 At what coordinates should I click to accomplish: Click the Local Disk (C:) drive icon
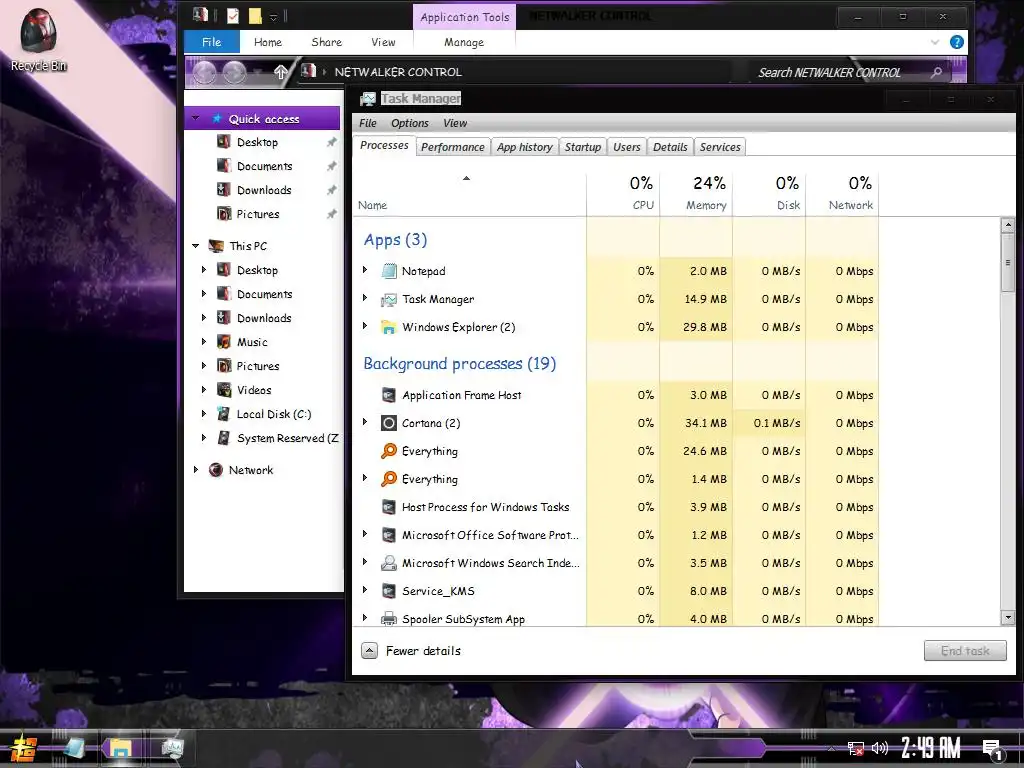(x=223, y=413)
